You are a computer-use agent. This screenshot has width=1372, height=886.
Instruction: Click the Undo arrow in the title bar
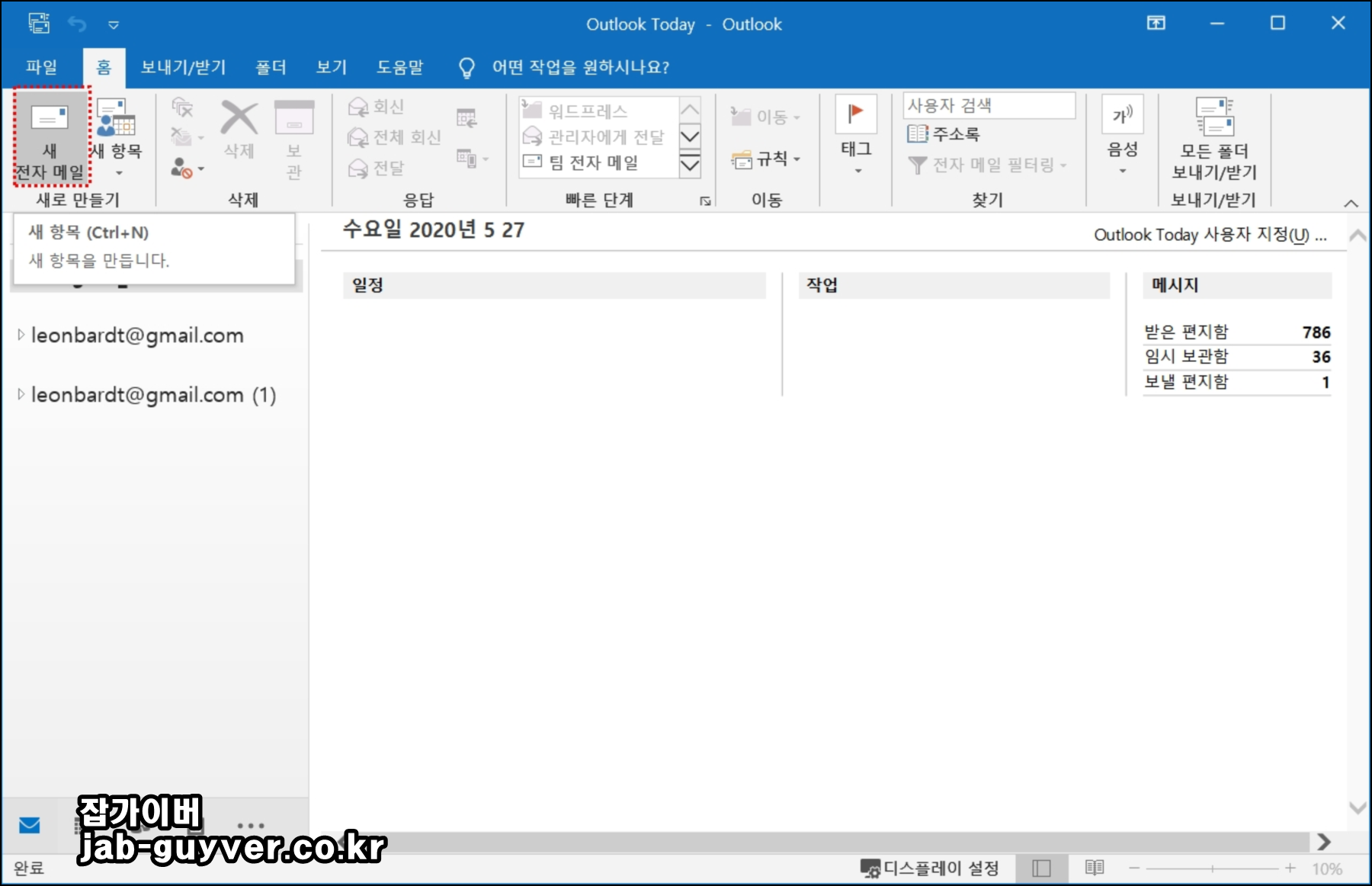pyautogui.click(x=77, y=24)
